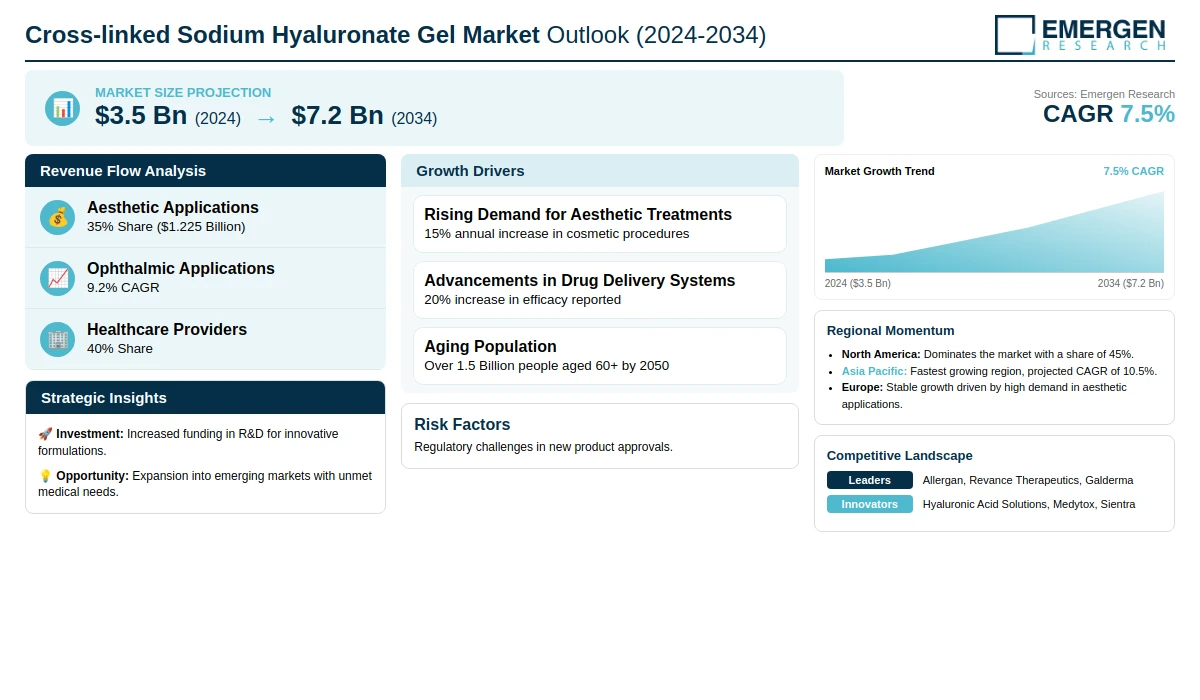Image resolution: width=1200 pixels, height=700 pixels.
Task: Open the Risk Factors panel
Action: pyautogui.click(x=600, y=436)
